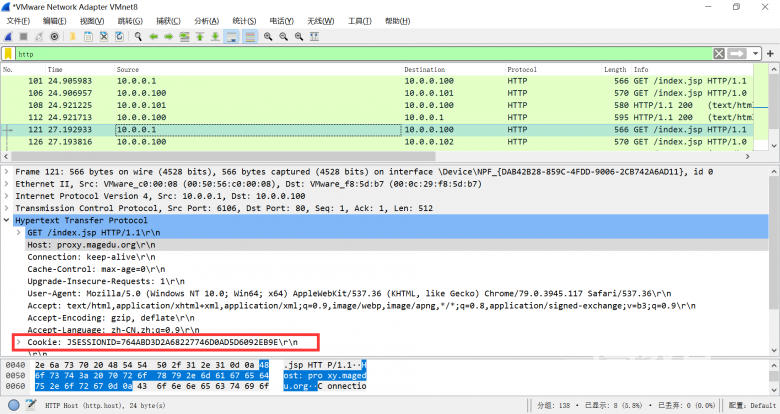Reload the capture file
780x414 pixels.
119,36
